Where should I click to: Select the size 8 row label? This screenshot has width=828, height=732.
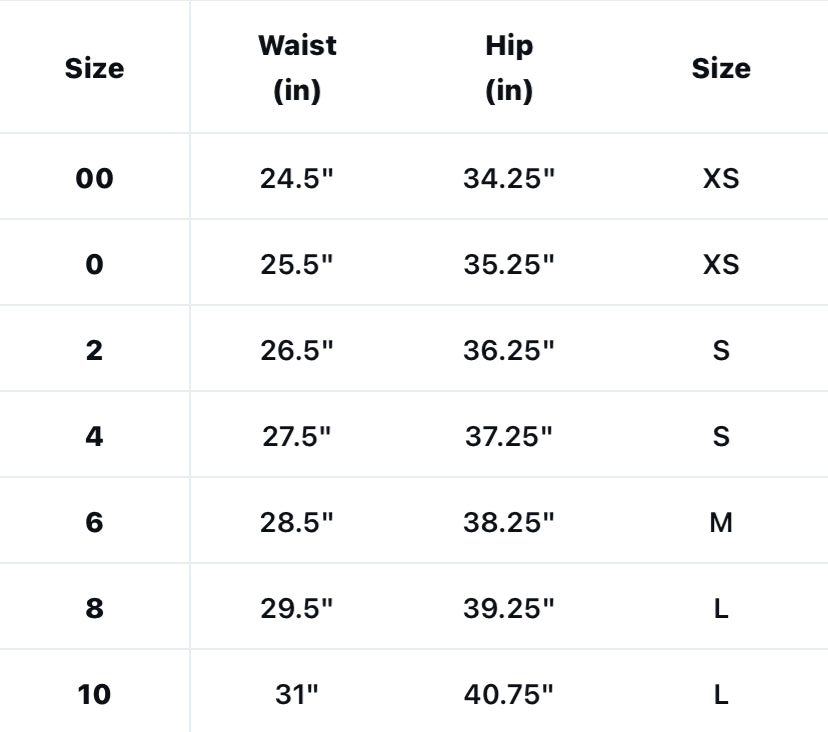click(94, 608)
